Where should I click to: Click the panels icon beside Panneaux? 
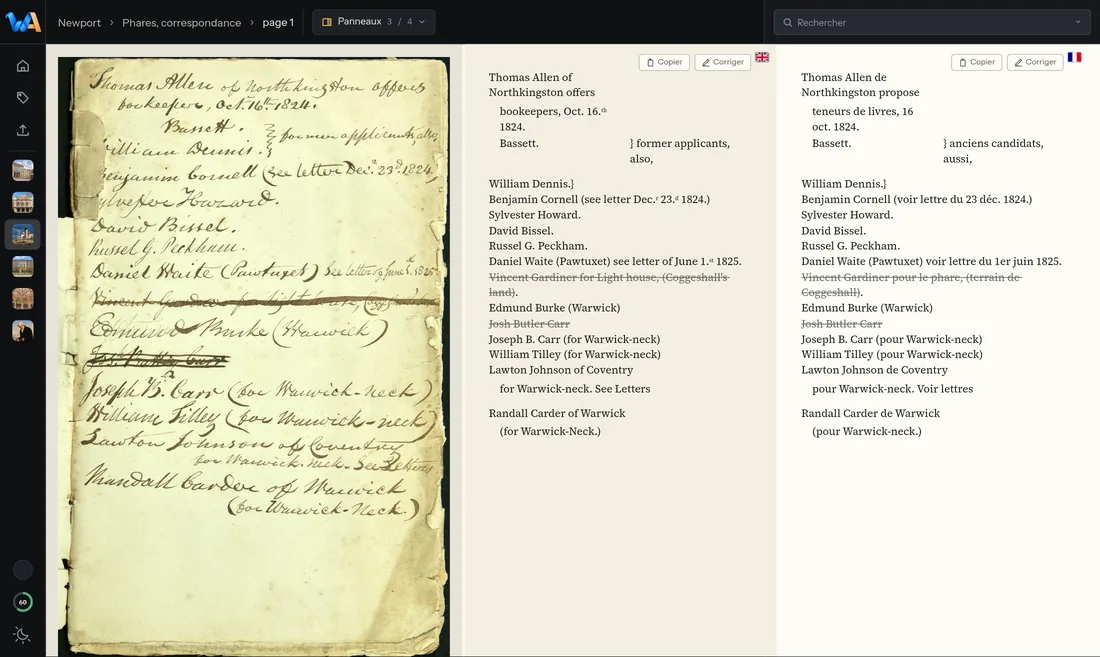[326, 22]
